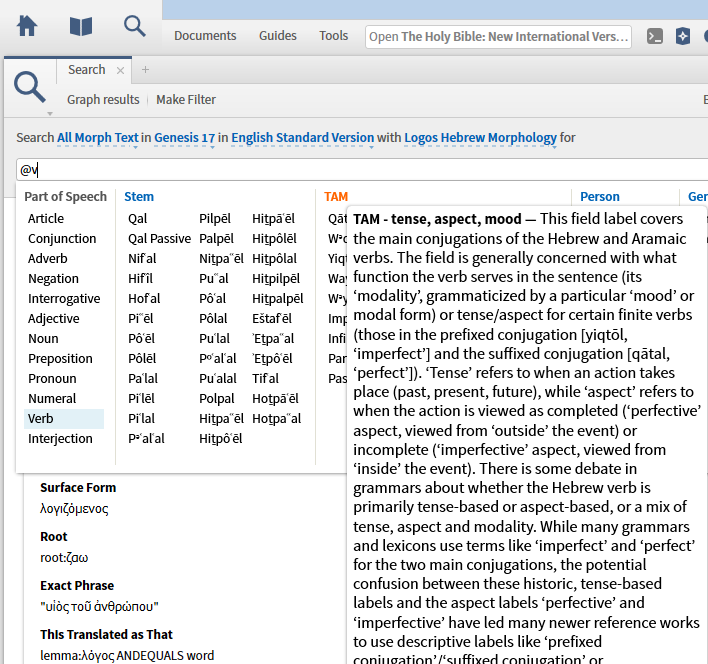Choose the Pilpēl stem

click(215, 218)
